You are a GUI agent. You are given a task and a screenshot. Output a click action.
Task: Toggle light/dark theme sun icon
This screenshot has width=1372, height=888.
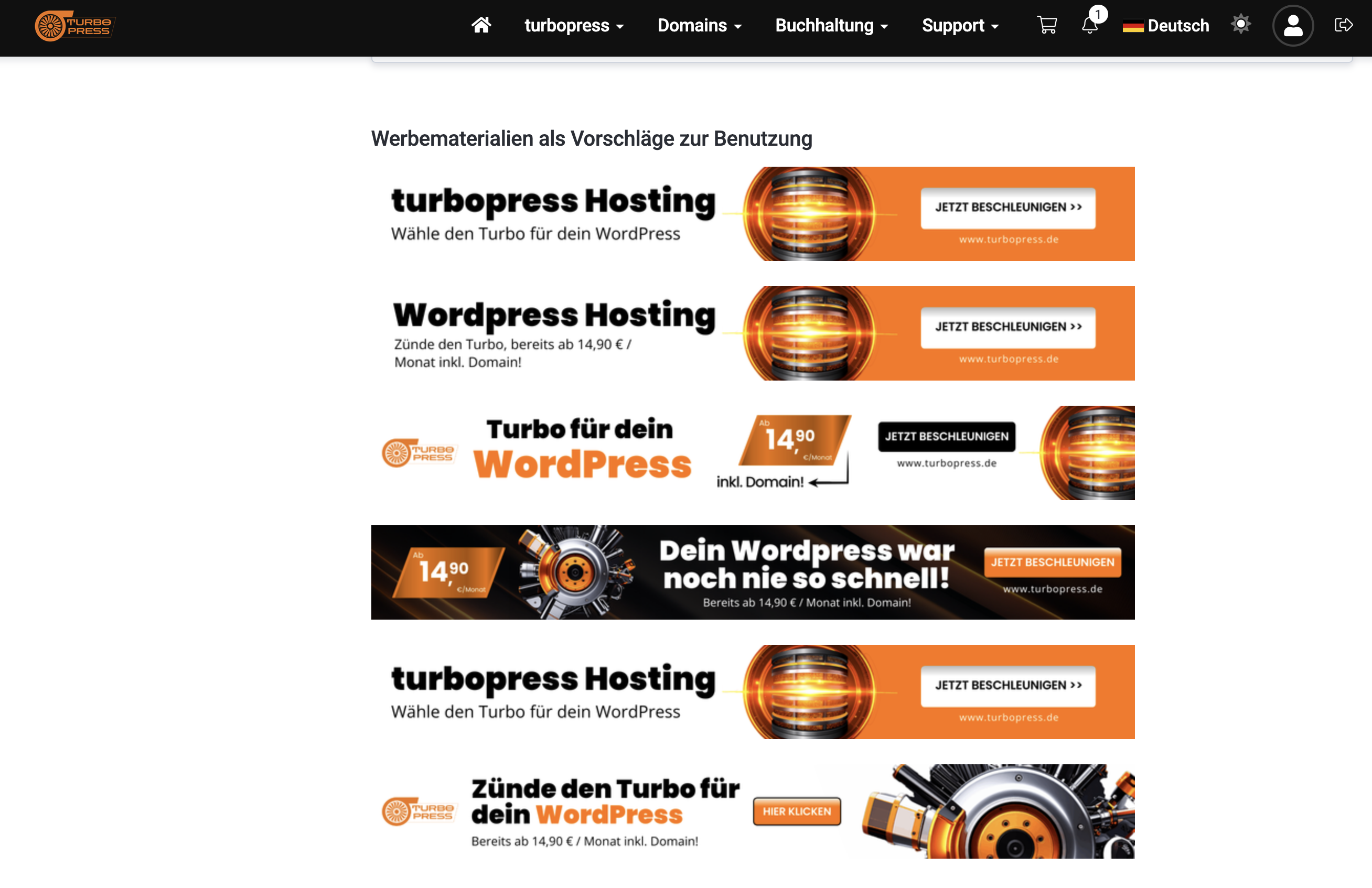(1240, 25)
